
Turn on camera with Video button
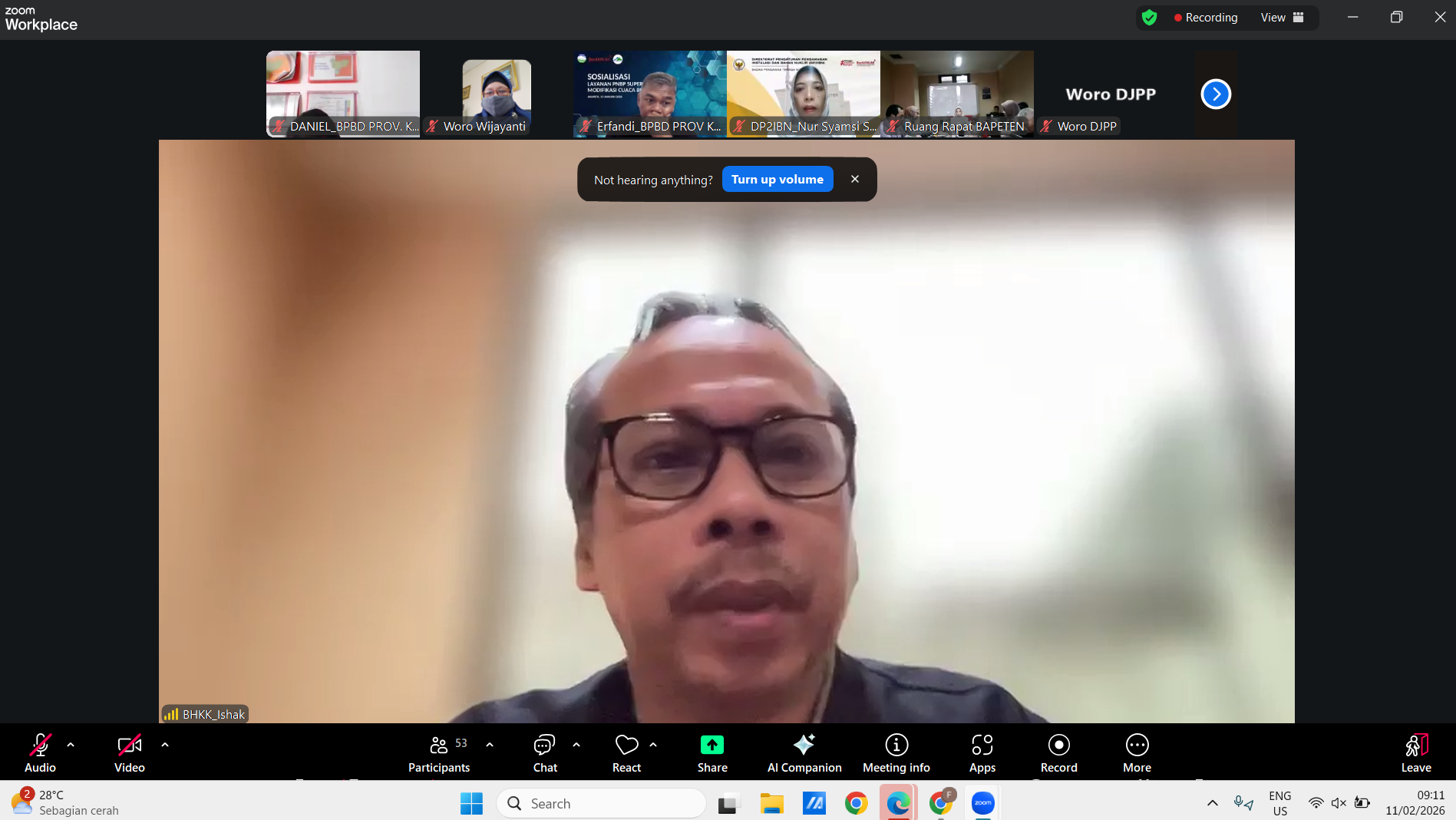129,752
